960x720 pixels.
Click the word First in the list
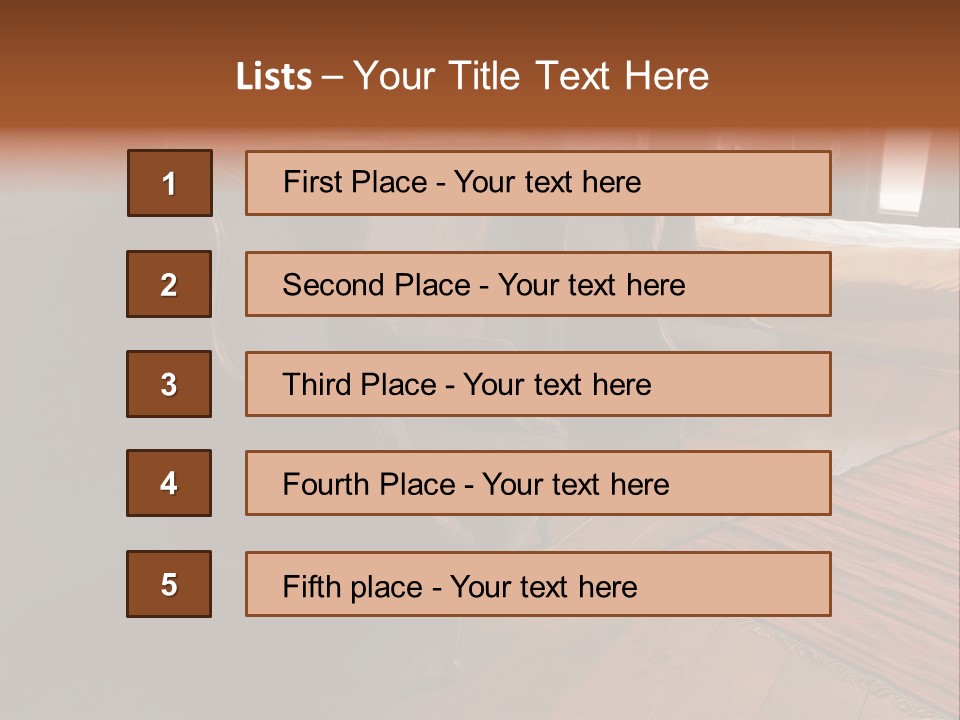click(312, 182)
